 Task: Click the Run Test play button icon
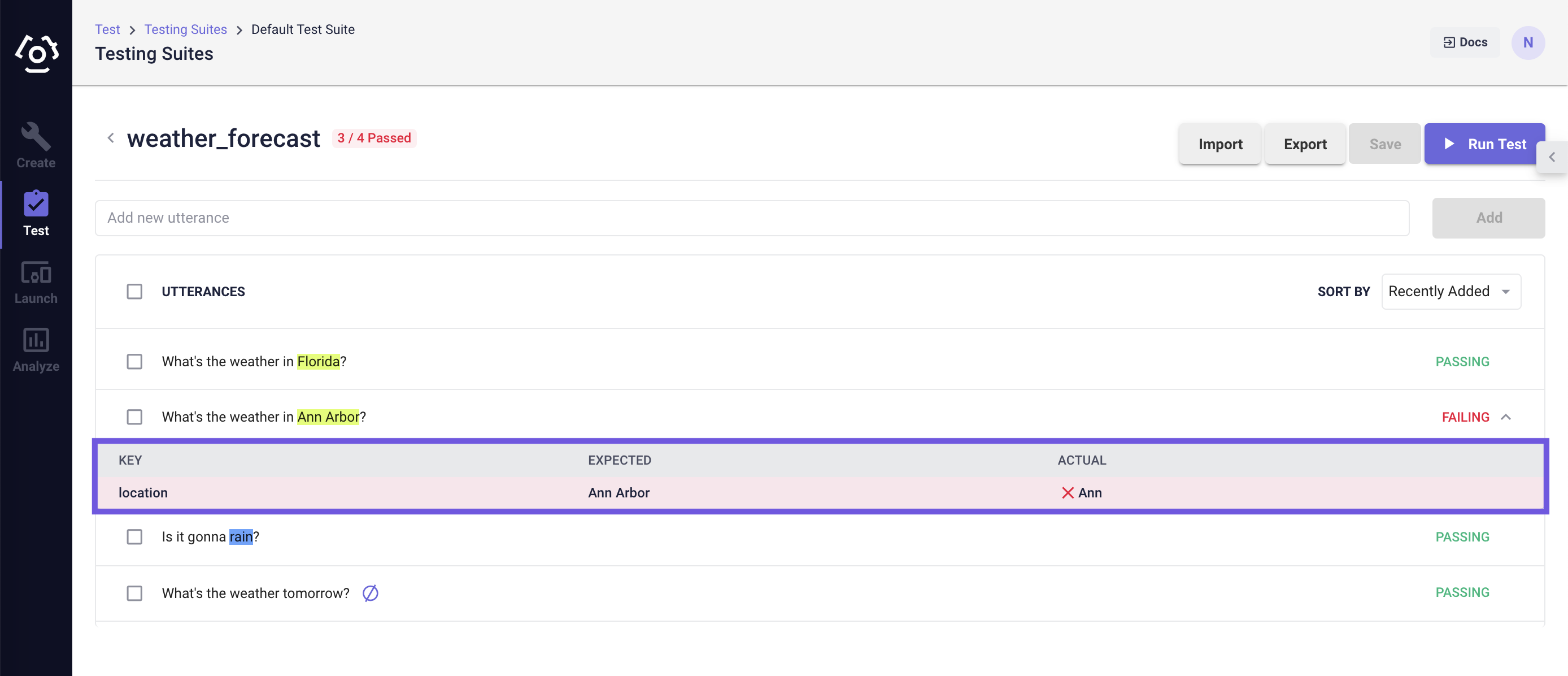point(1452,142)
